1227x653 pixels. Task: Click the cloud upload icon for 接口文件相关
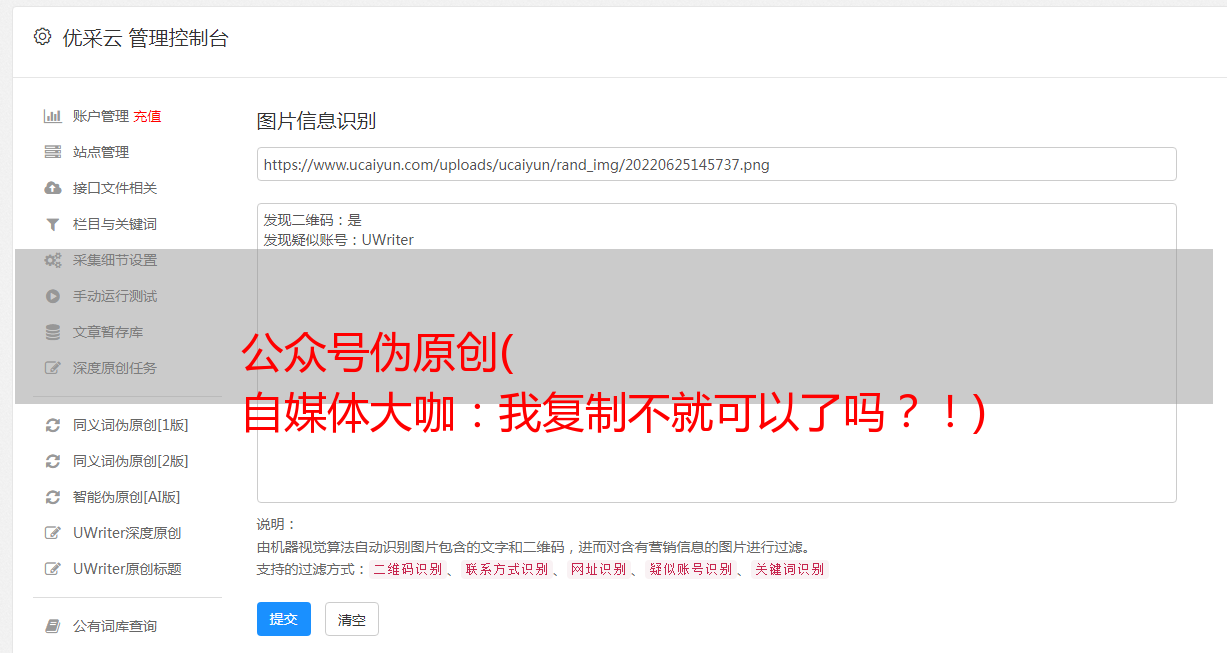[x=53, y=188]
